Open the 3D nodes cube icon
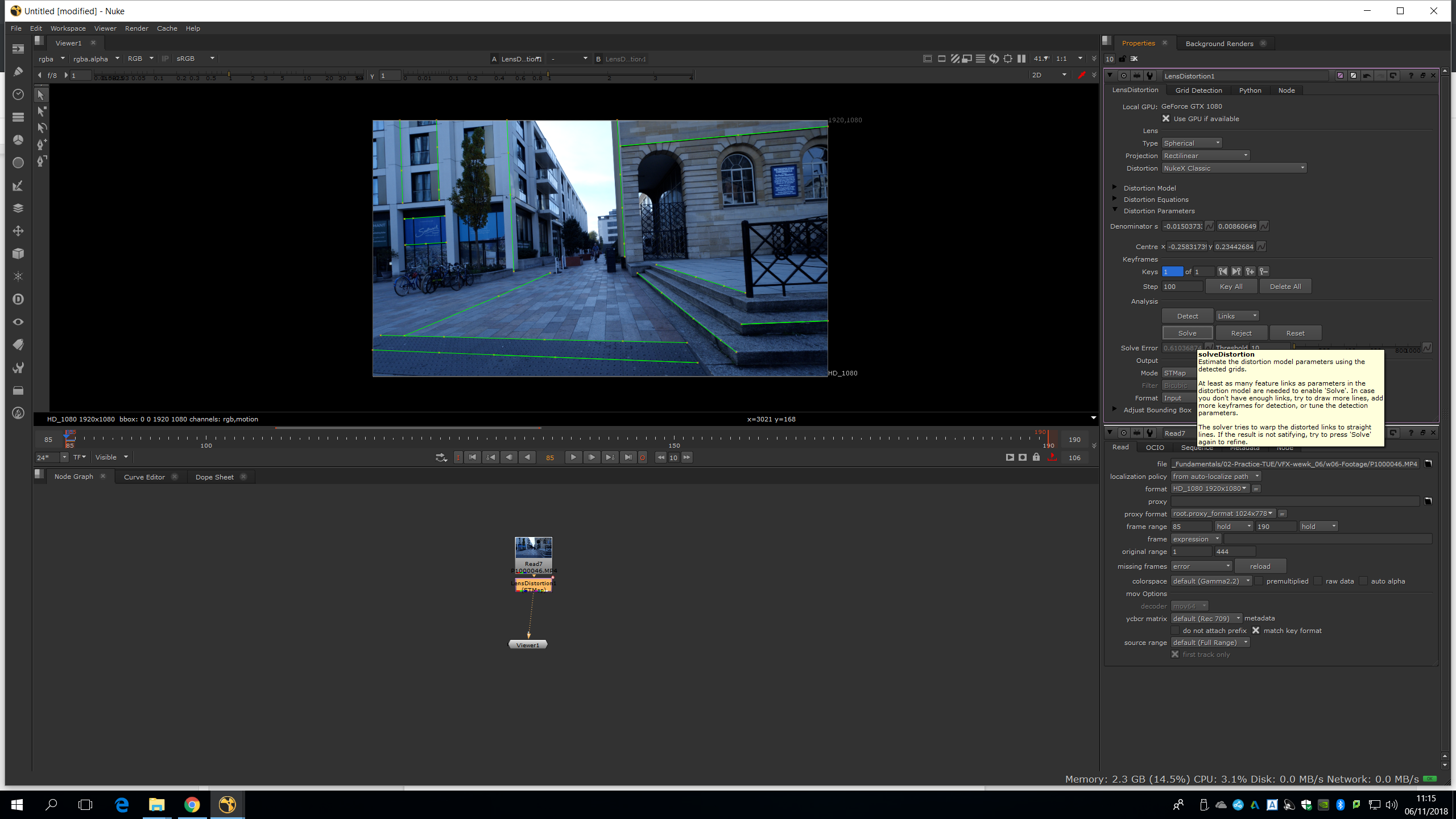This screenshot has height=819, width=1456. (x=18, y=254)
